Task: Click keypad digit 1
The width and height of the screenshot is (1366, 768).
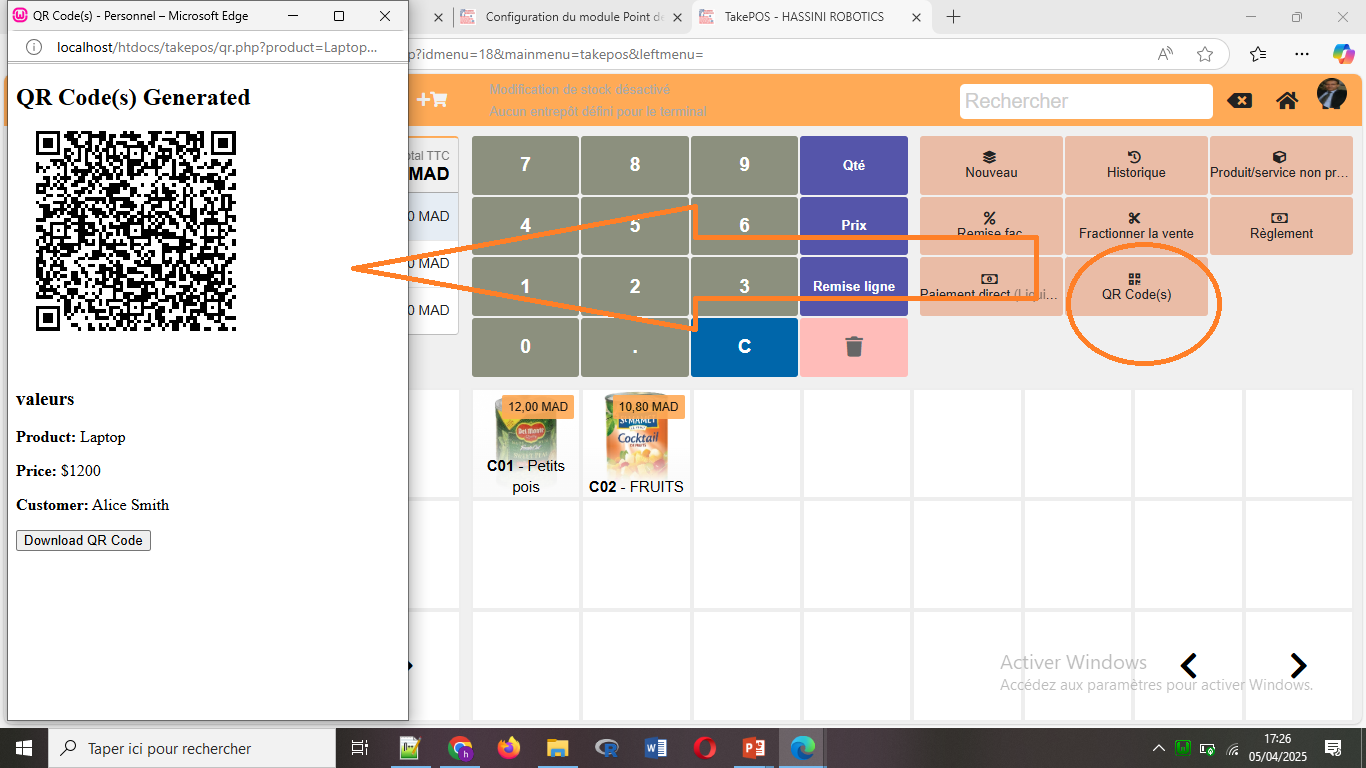Action: click(525, 286)
